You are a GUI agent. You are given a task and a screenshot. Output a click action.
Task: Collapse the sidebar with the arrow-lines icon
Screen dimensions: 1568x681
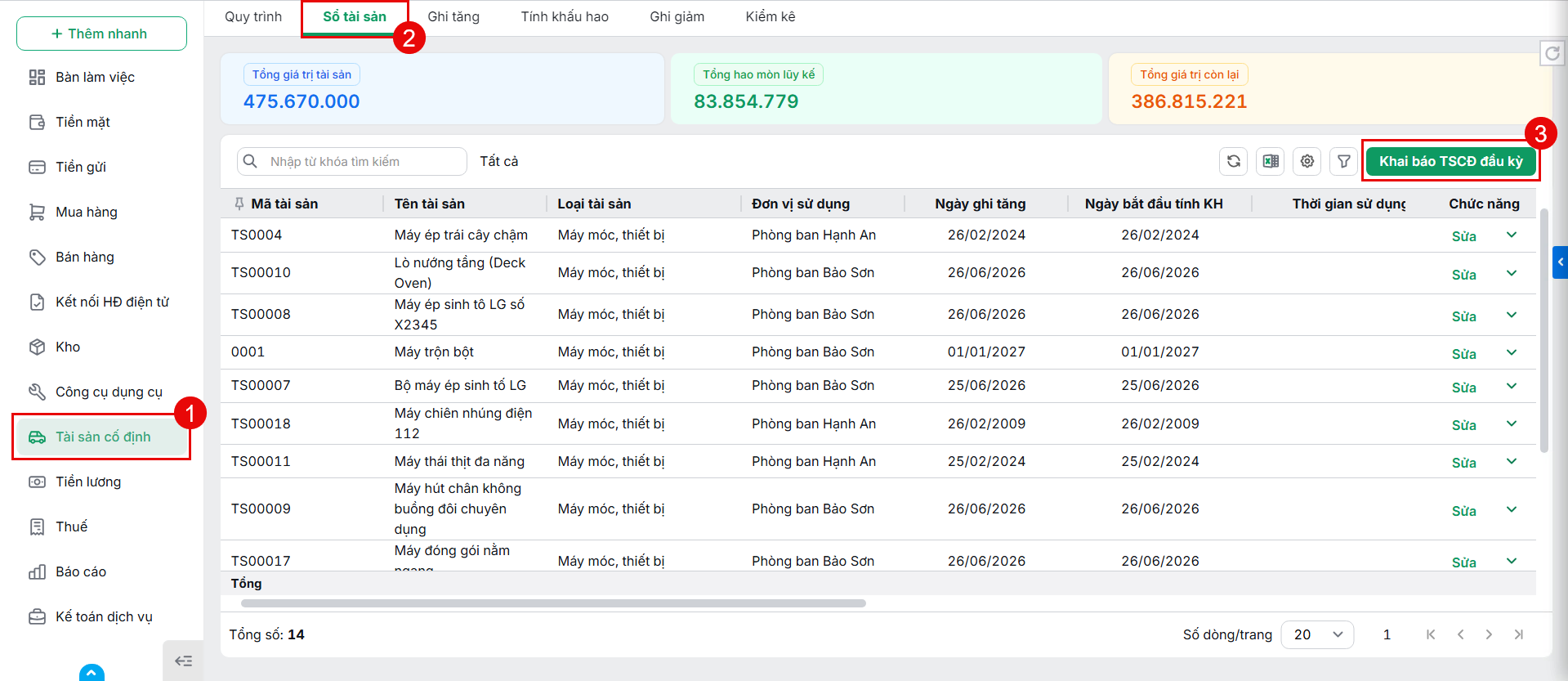pyautogui.click(x=183, y=661)
